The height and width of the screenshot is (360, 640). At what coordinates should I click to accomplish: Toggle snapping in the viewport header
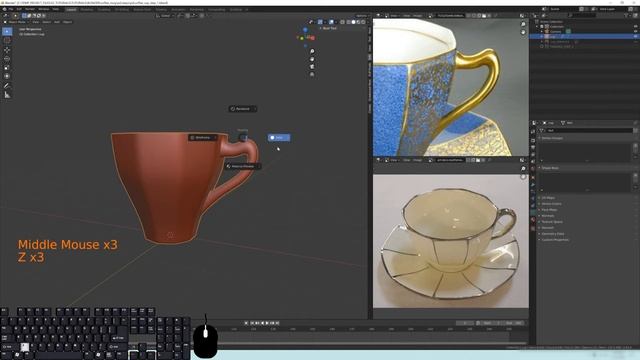188,16
